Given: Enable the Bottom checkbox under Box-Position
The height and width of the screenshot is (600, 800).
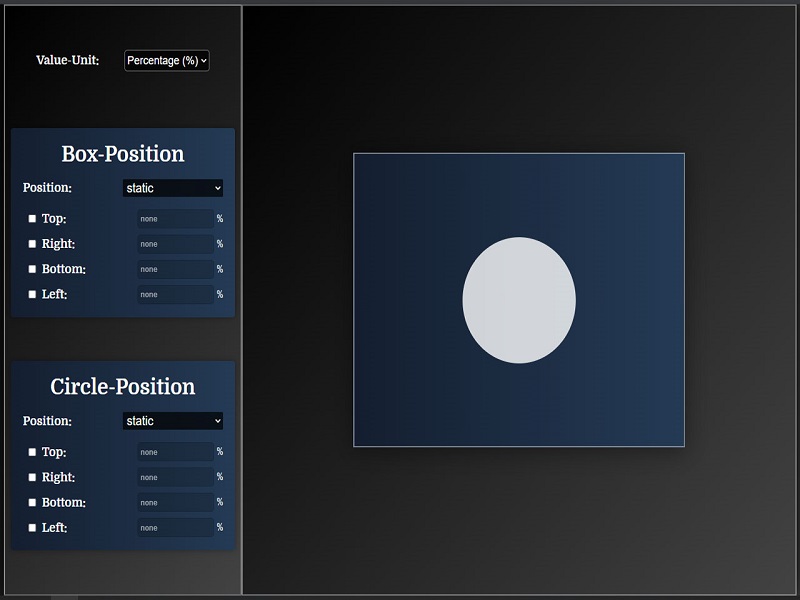Looking at the screenshot, I should pos(31,268).
